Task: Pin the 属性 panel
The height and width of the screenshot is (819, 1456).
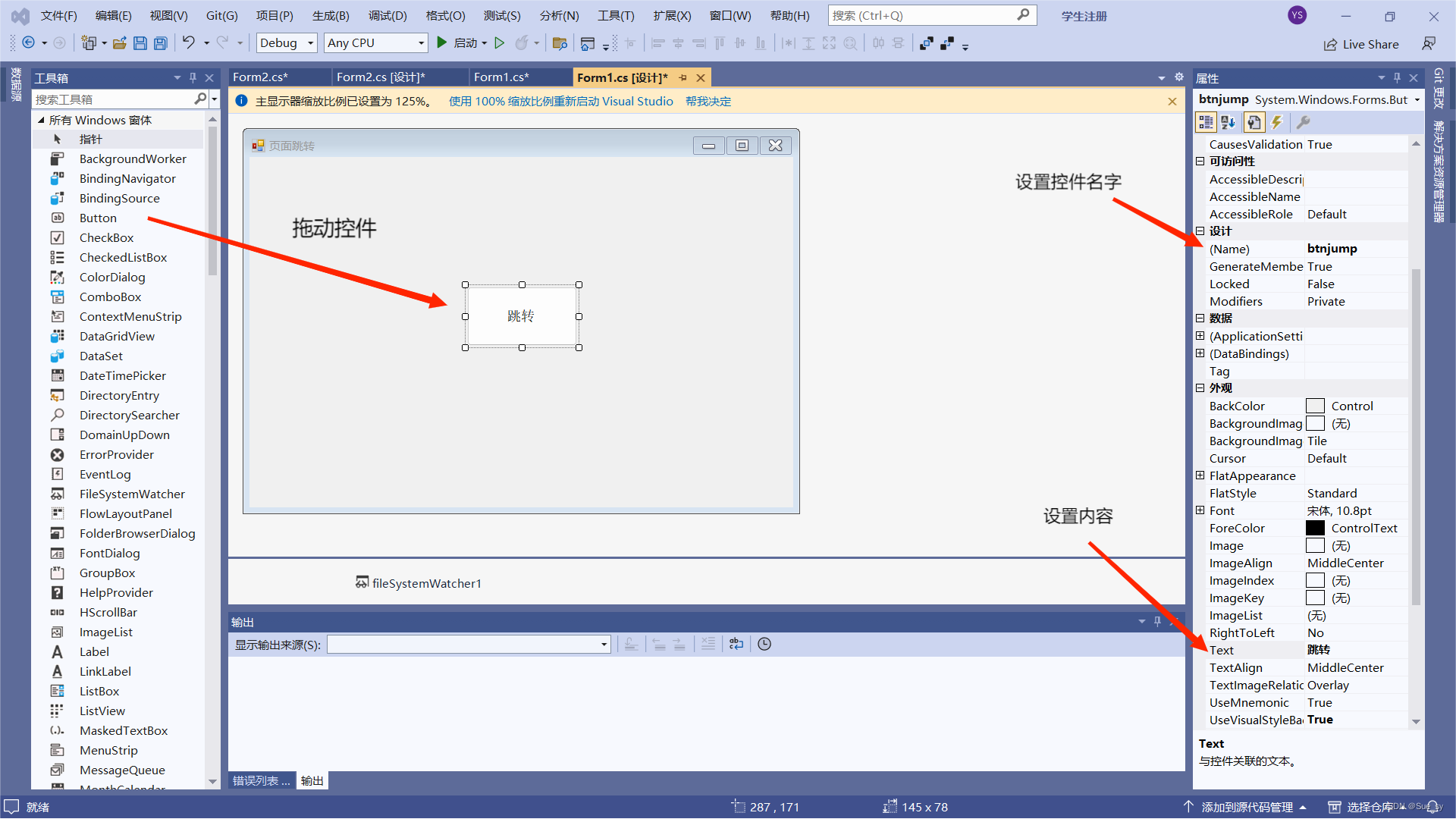Action: pyautogui.click(x=1396, y=77)
